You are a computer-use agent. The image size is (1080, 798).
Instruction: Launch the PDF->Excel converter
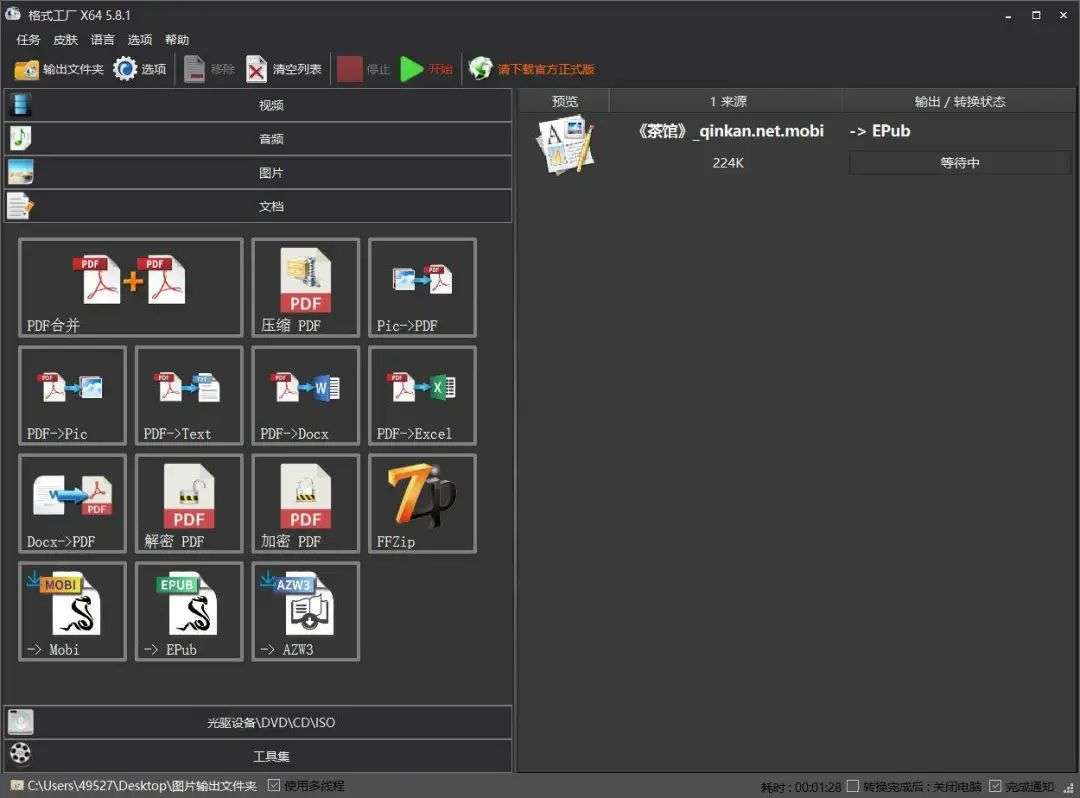[x=422, y=395]
